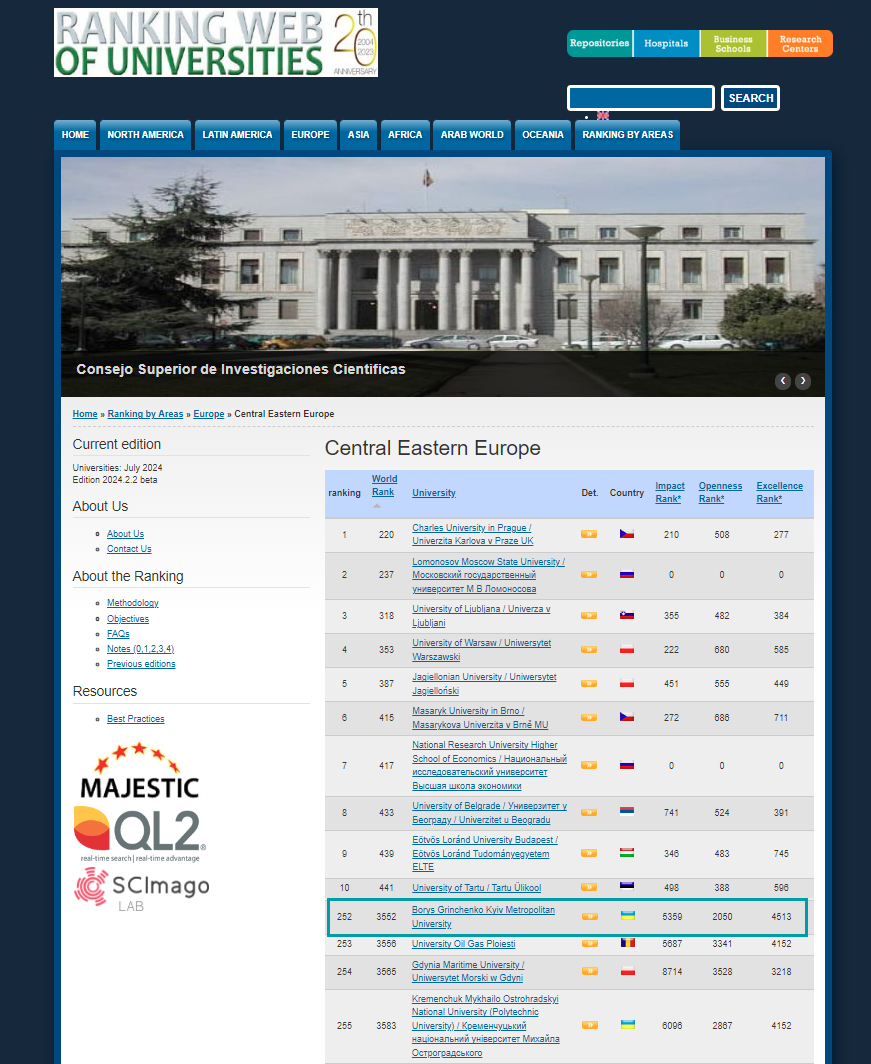Click the previous slide arrow on banner
This screenshot has width=871, height=1064.
pyautogui.click(x=783, y=381)
